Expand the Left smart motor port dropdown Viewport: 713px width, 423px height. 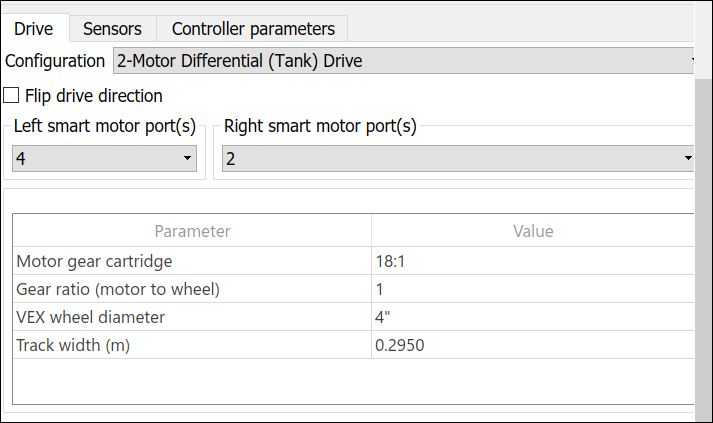(104, 158)
